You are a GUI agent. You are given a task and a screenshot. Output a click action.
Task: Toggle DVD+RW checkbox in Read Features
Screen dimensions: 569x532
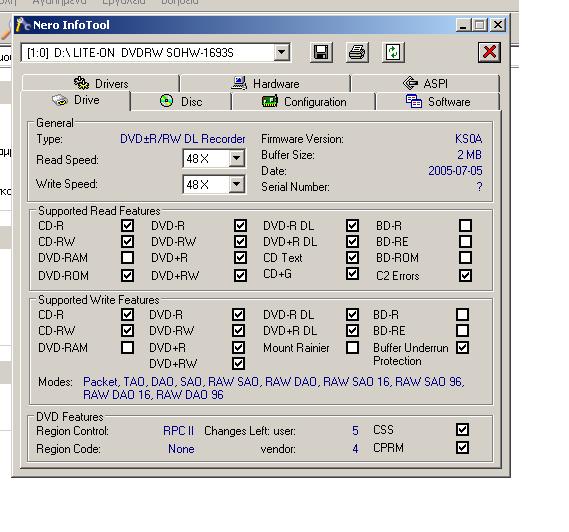[x=240, y=275]
